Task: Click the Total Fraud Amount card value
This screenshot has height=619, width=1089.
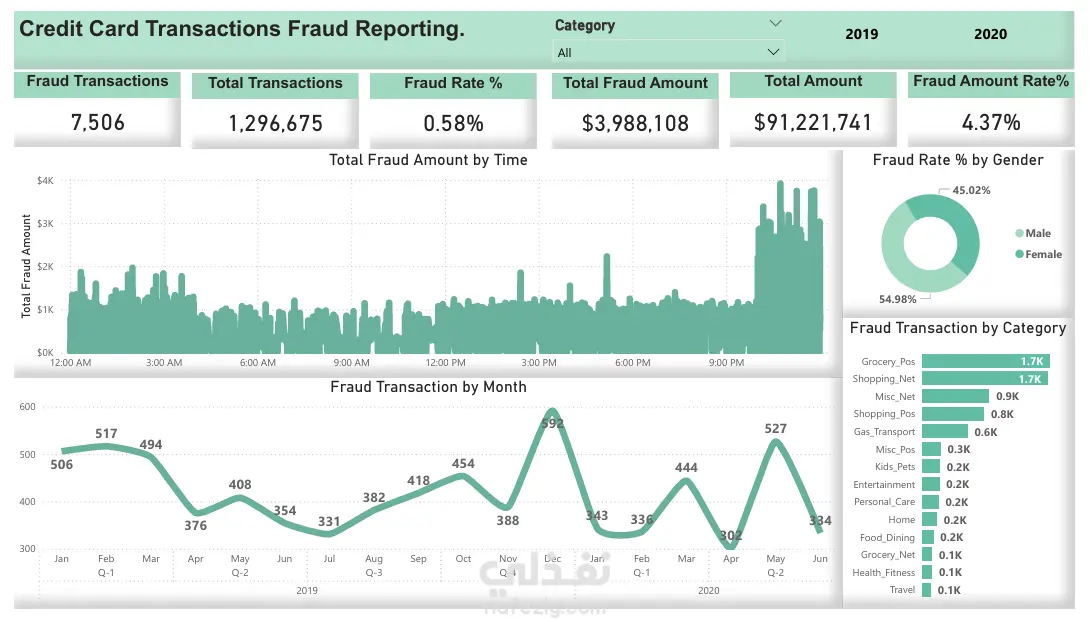Action: click(635, 124)
